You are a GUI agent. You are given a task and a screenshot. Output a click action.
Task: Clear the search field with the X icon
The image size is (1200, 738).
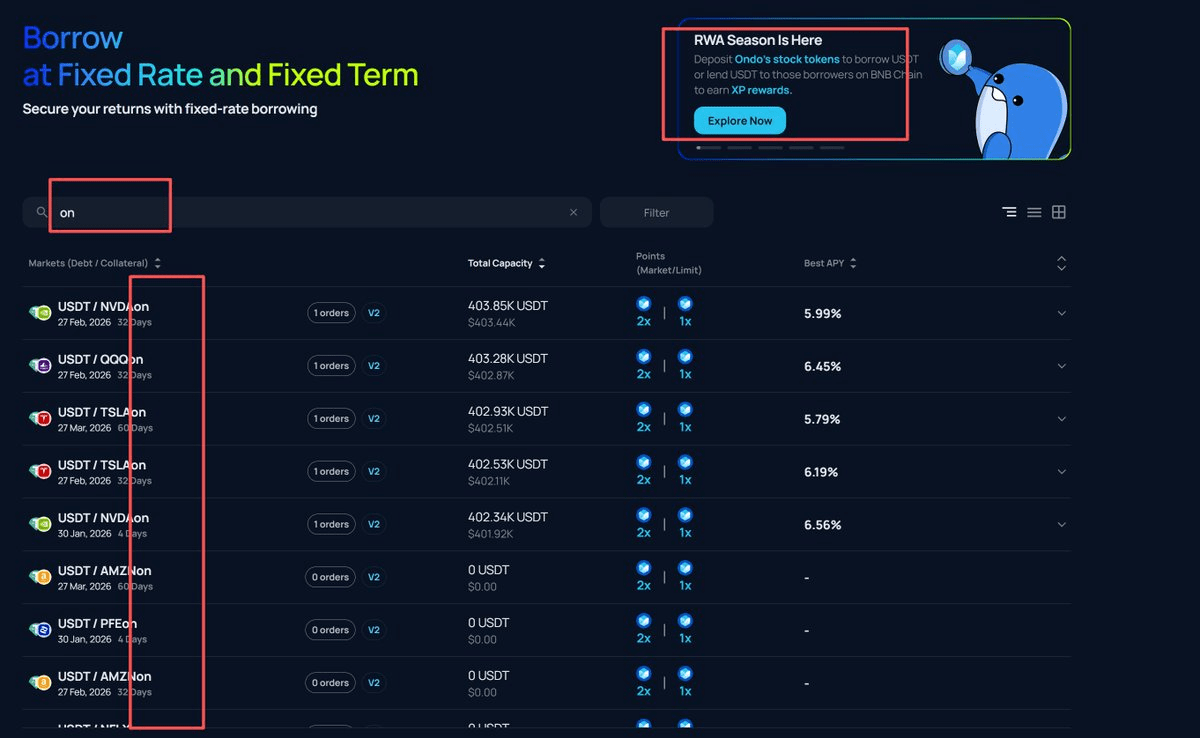[x=574, y=212]
